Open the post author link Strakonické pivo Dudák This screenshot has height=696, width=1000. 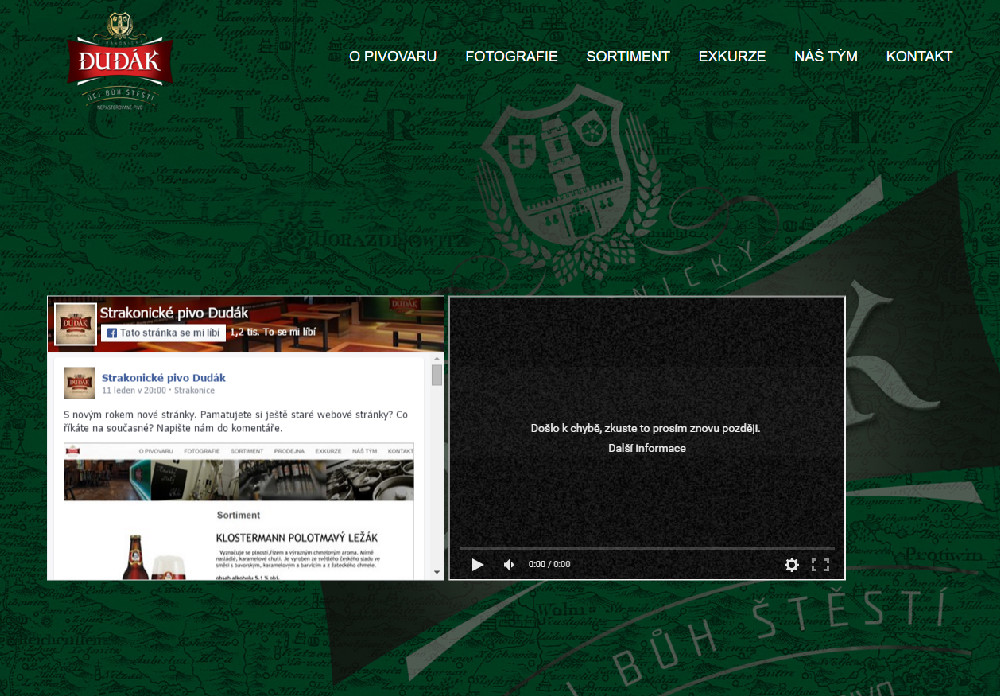[x=164, y=378]
